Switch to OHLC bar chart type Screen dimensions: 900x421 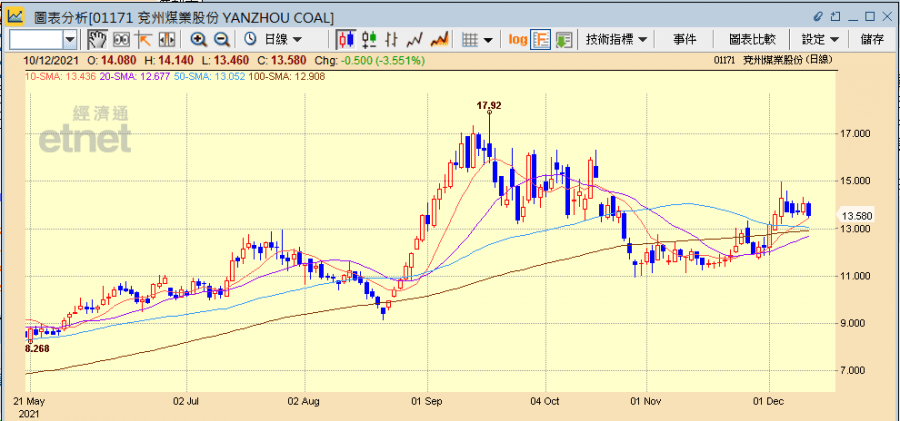coord(370,39)
